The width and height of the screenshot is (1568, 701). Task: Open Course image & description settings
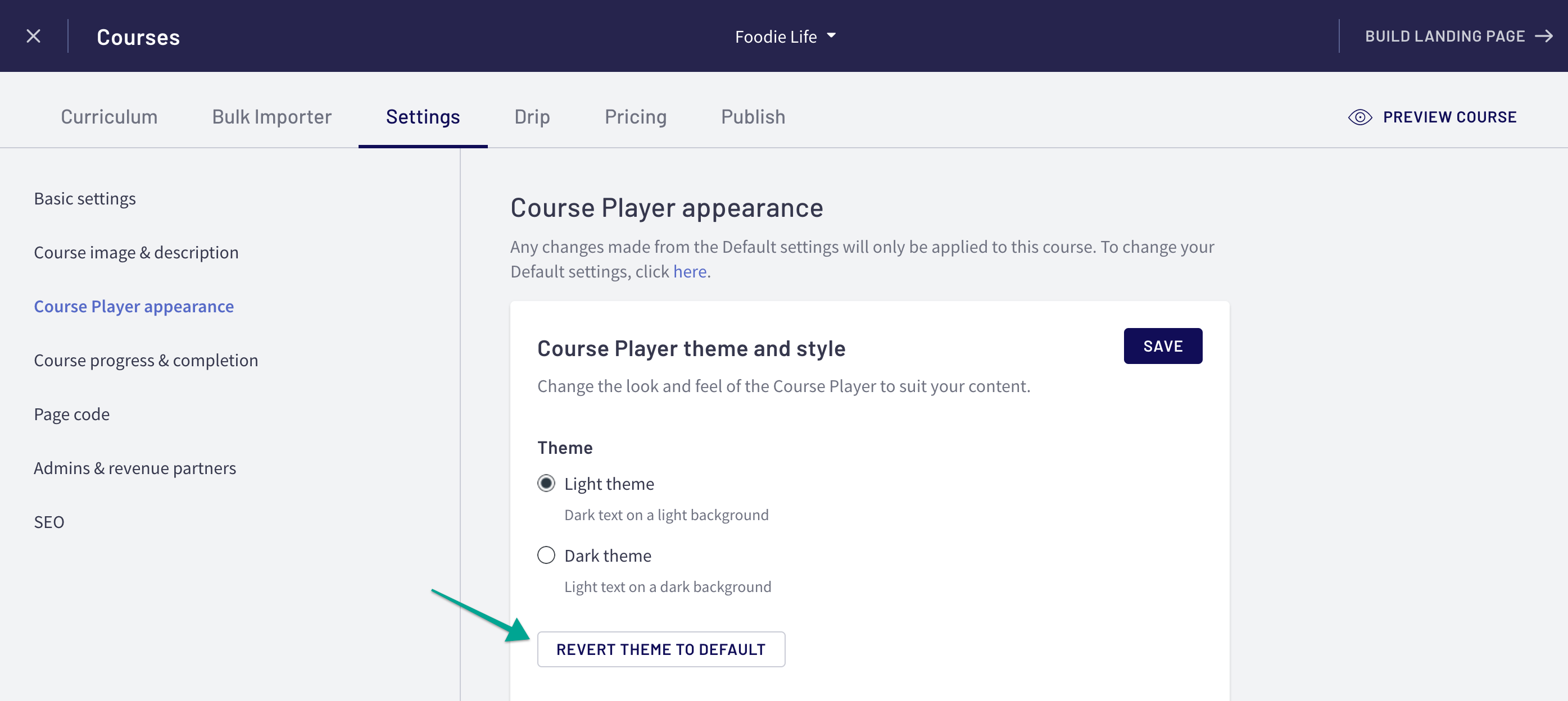[x=136, y=253]
